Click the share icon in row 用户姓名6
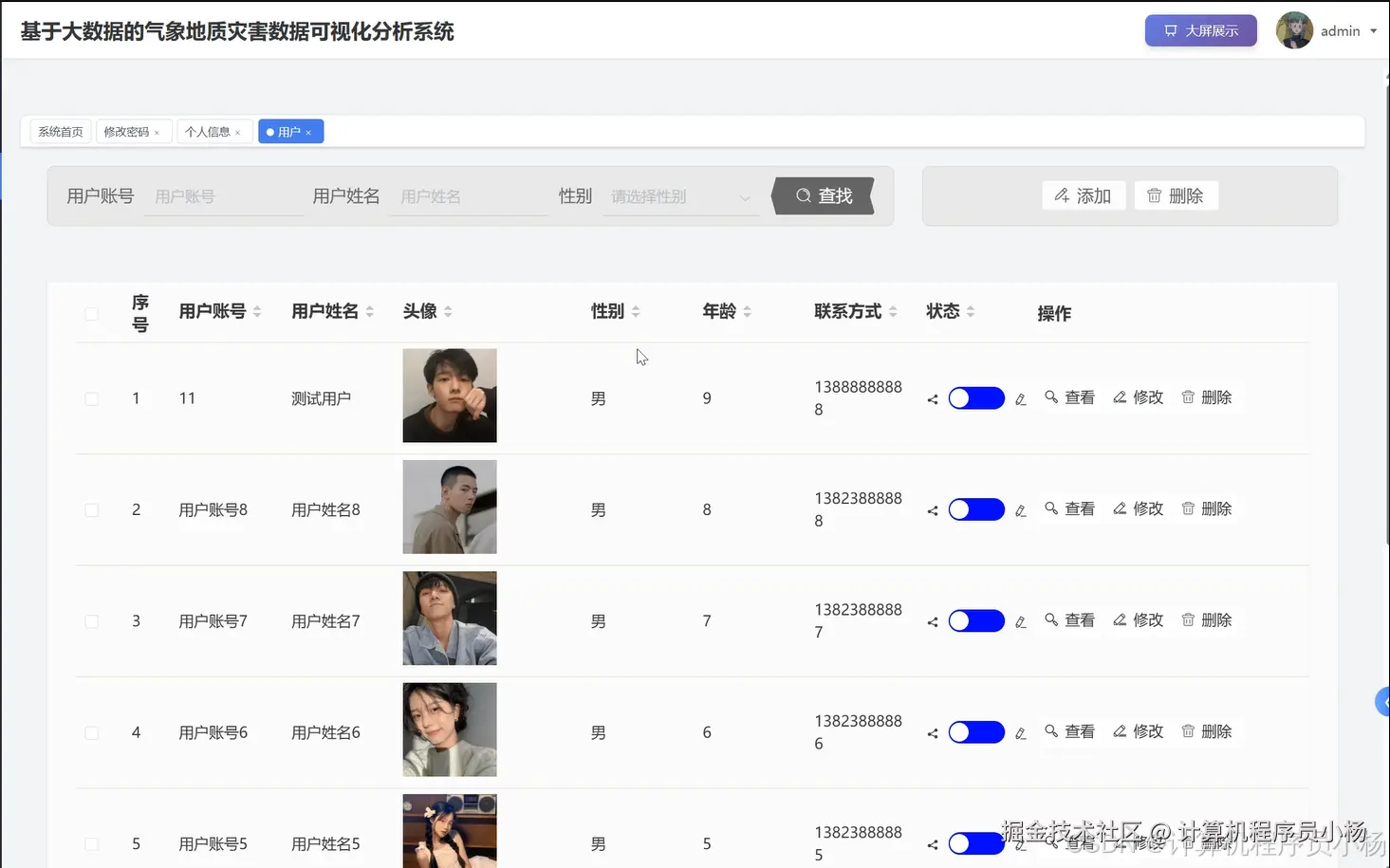The width and height of the screenshot is (1390, 868). click(933, 733)
